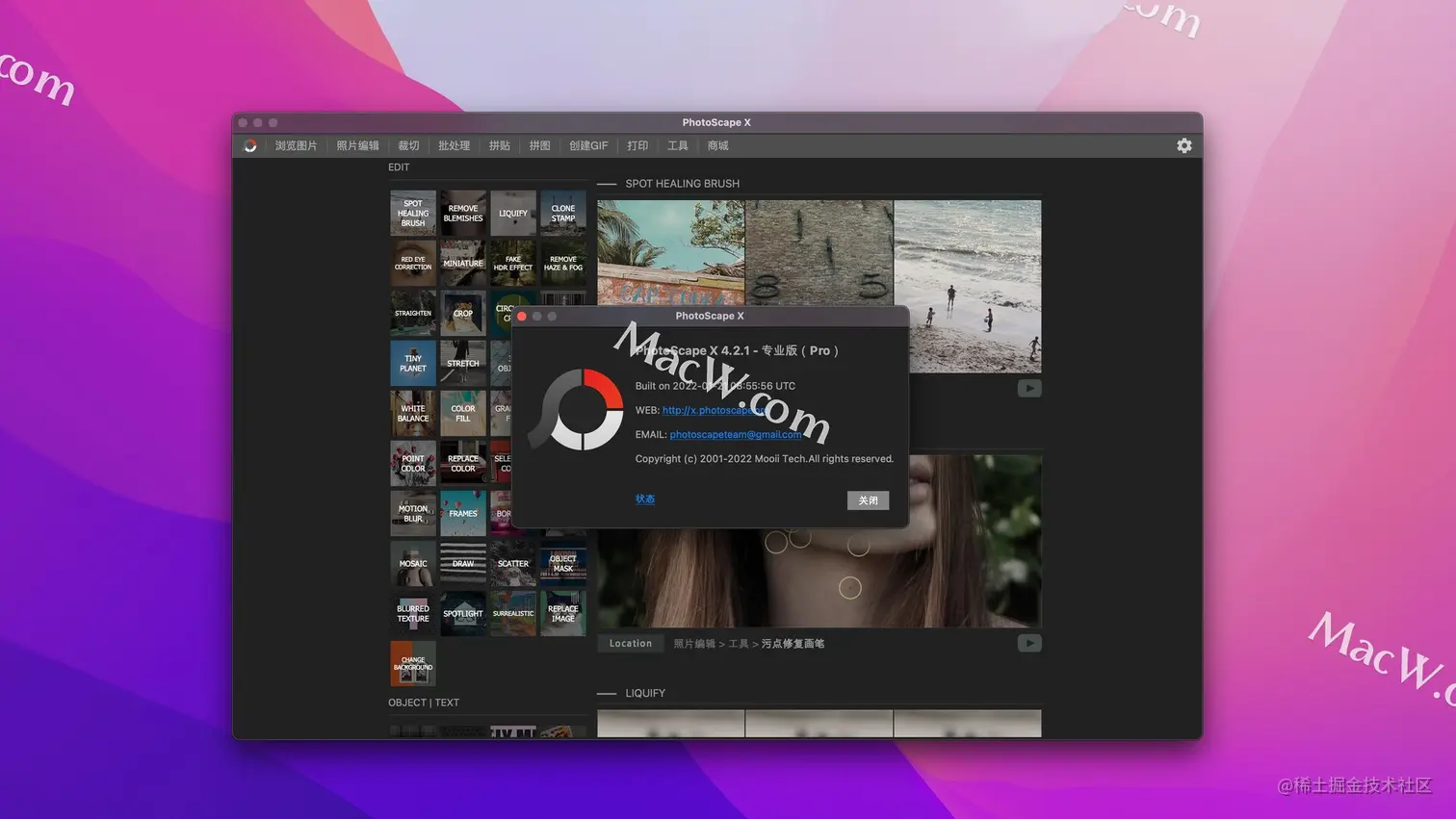
Task: Open Red Eye Correction tile
Action: pyautogui.click(x=413, y=263)
